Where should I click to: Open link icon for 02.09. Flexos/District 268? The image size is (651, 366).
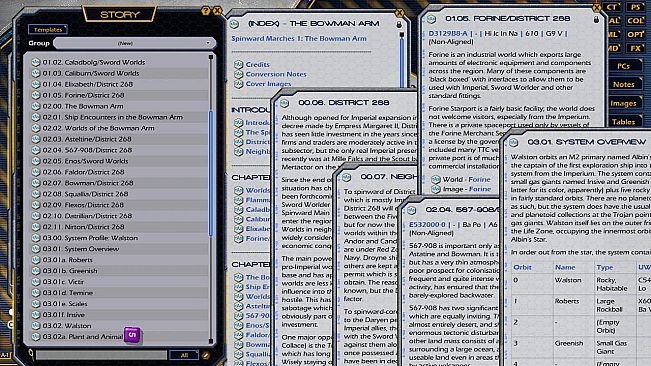pyautogui.click(x=36, y=205)
